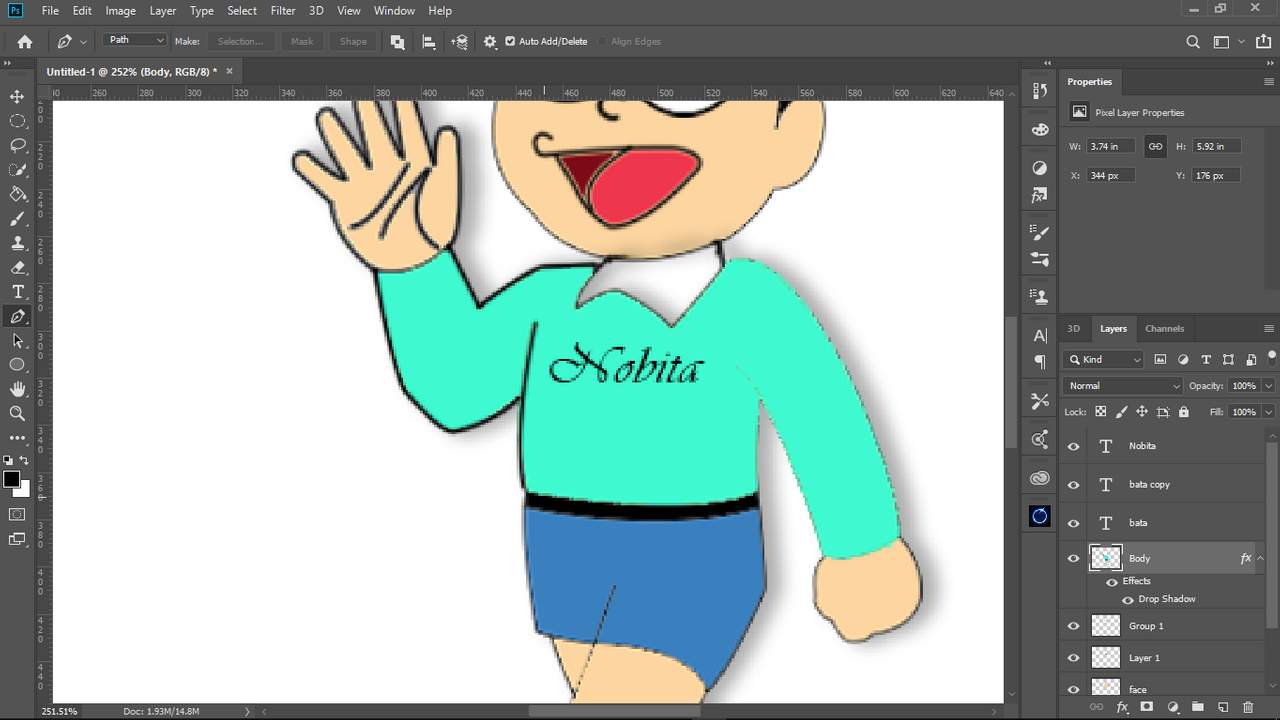
Task: Create a new layer group
Action: coord(1198,707)
